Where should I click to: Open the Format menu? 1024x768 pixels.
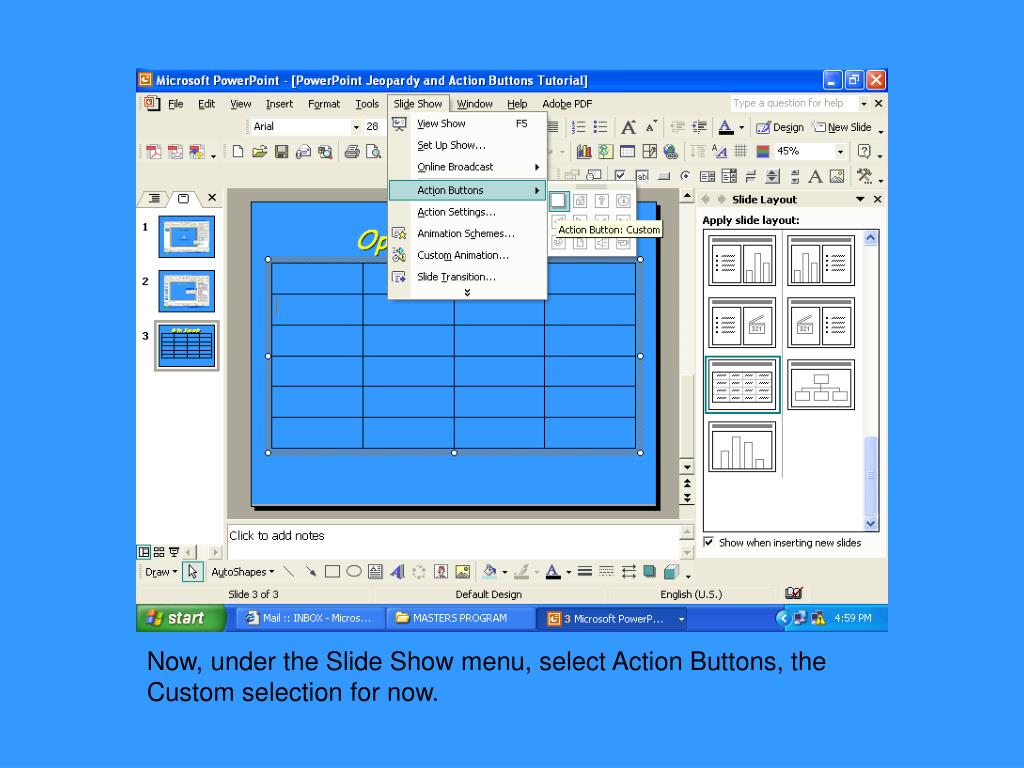point(324,104)
